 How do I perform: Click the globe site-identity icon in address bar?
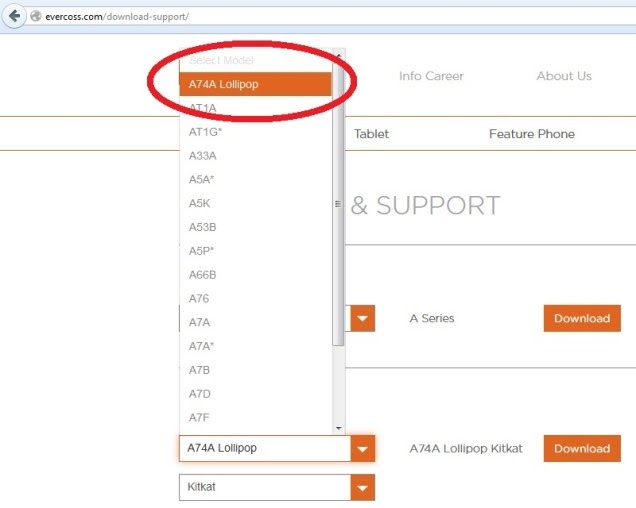click(x=36, y=16)
